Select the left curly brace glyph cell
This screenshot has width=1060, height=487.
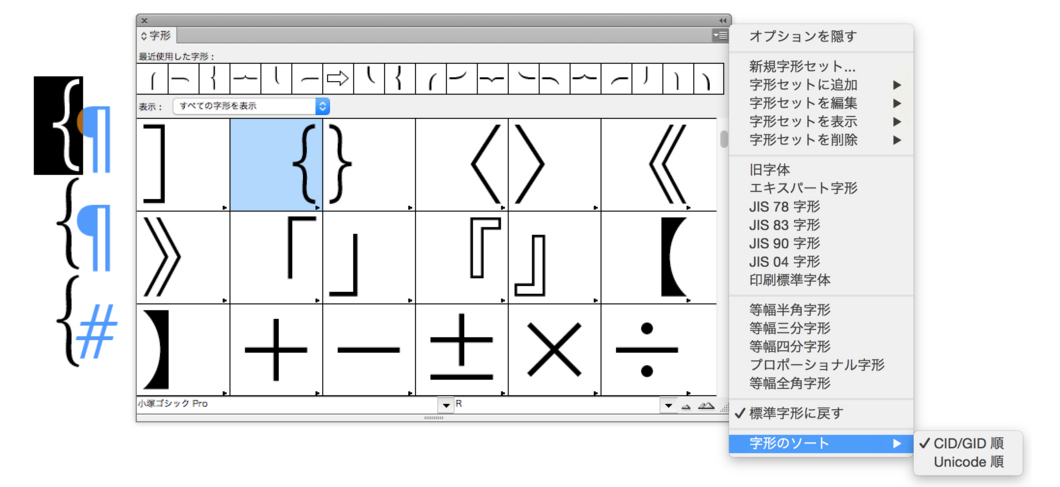(276, 164)
